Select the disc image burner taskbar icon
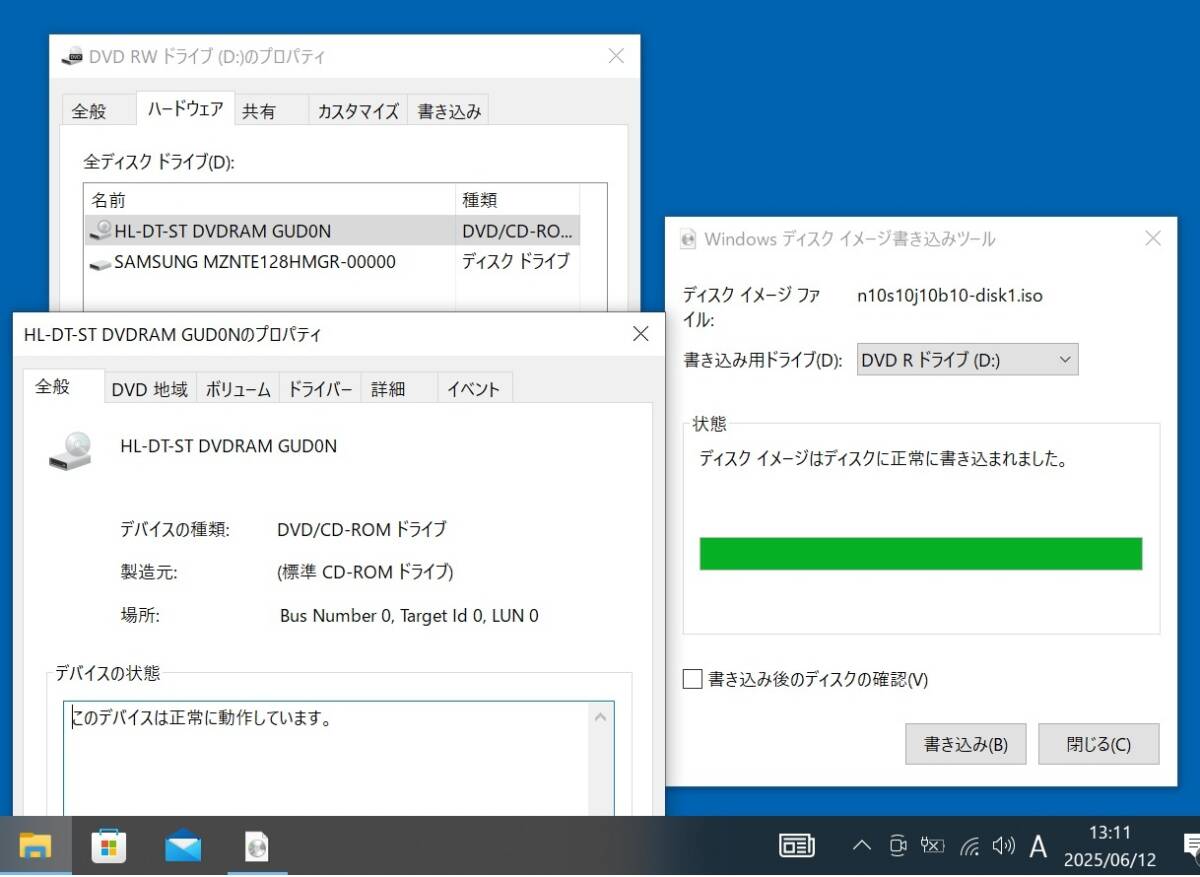Viewport: 1200px width, 877px height. click(257, 847)
